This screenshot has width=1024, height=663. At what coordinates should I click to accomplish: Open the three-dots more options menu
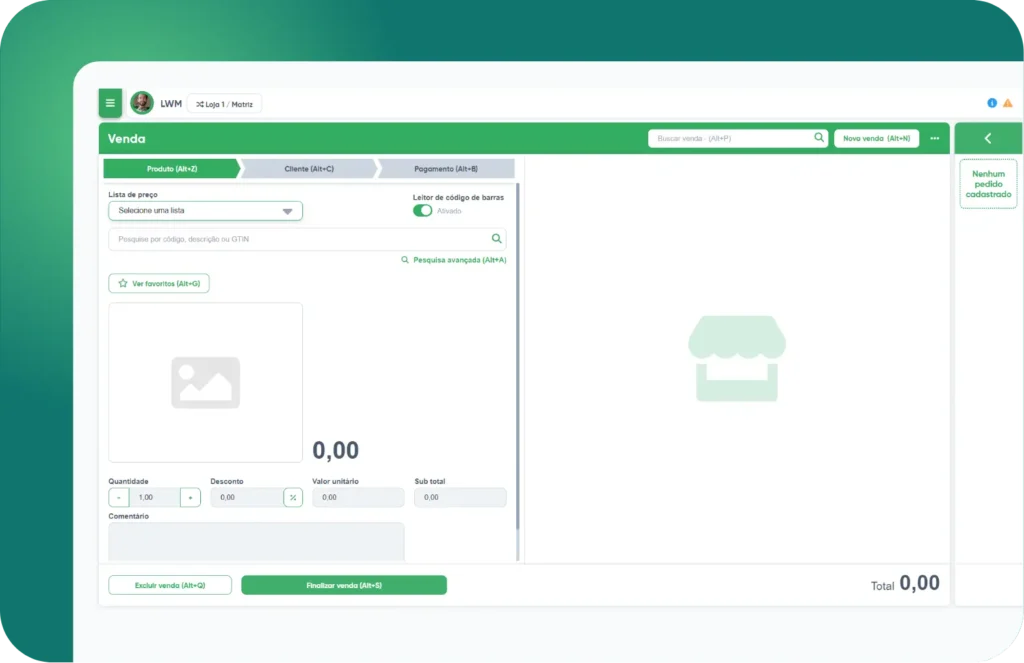(935, 138)
